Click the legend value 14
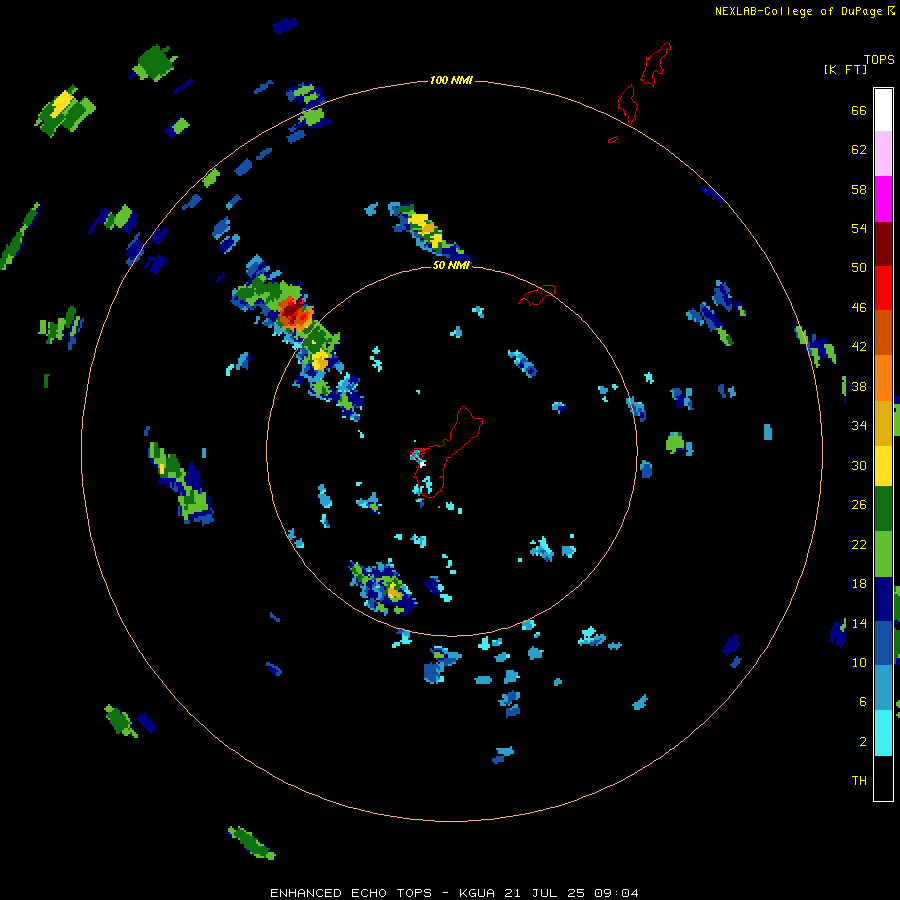The width and height of the screenshot is (900, 900). (x=859, y=624)
